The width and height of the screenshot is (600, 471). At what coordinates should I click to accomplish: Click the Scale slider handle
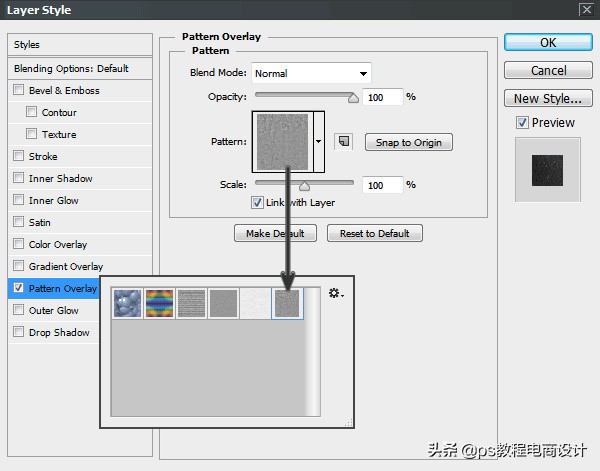pyautogui.click(x=304, y=186)
